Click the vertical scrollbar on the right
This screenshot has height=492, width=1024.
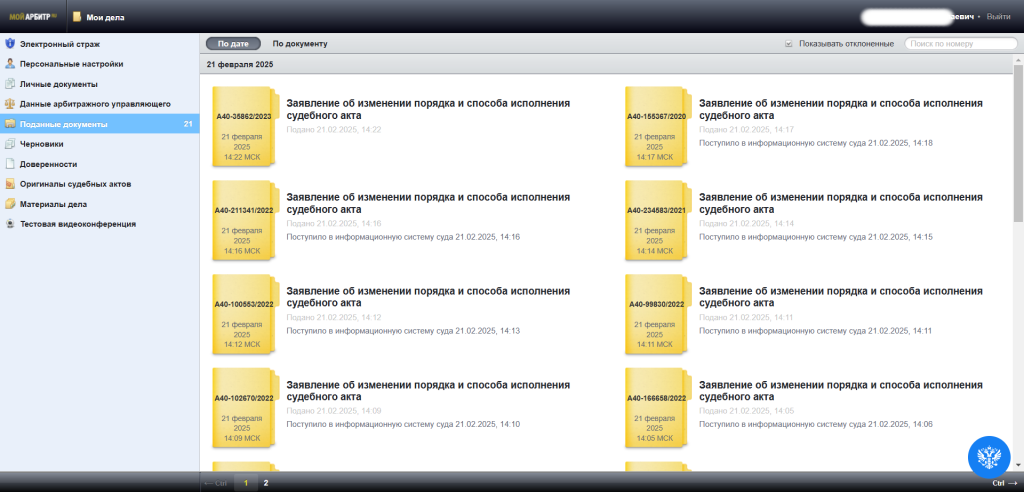coord(1018,150)
